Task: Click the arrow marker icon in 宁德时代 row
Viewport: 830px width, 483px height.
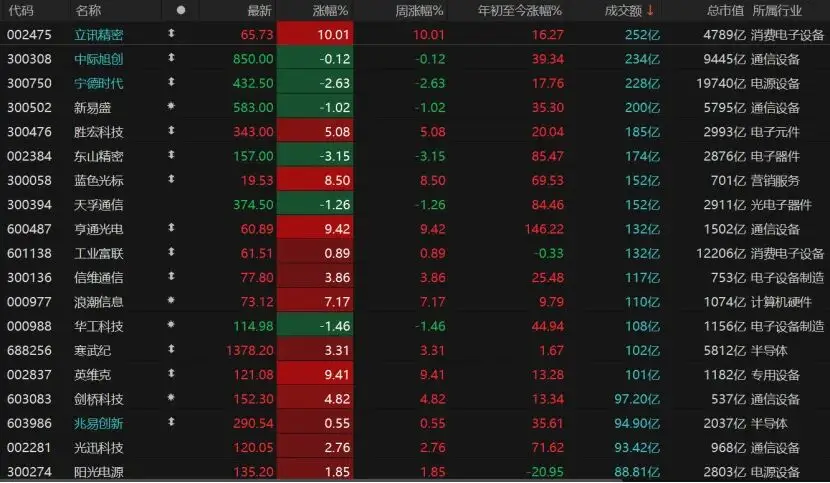Action: (x=171, y=83)
